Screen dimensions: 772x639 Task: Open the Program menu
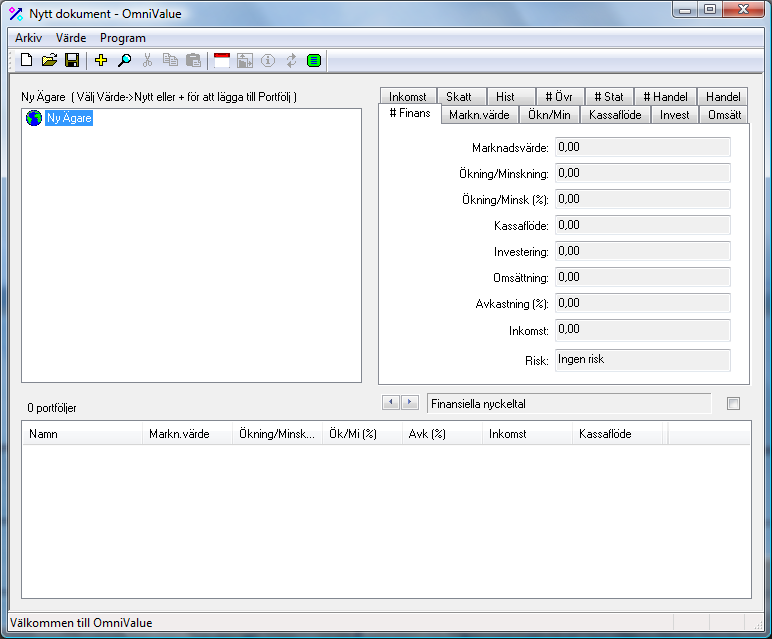pos(123,38)
